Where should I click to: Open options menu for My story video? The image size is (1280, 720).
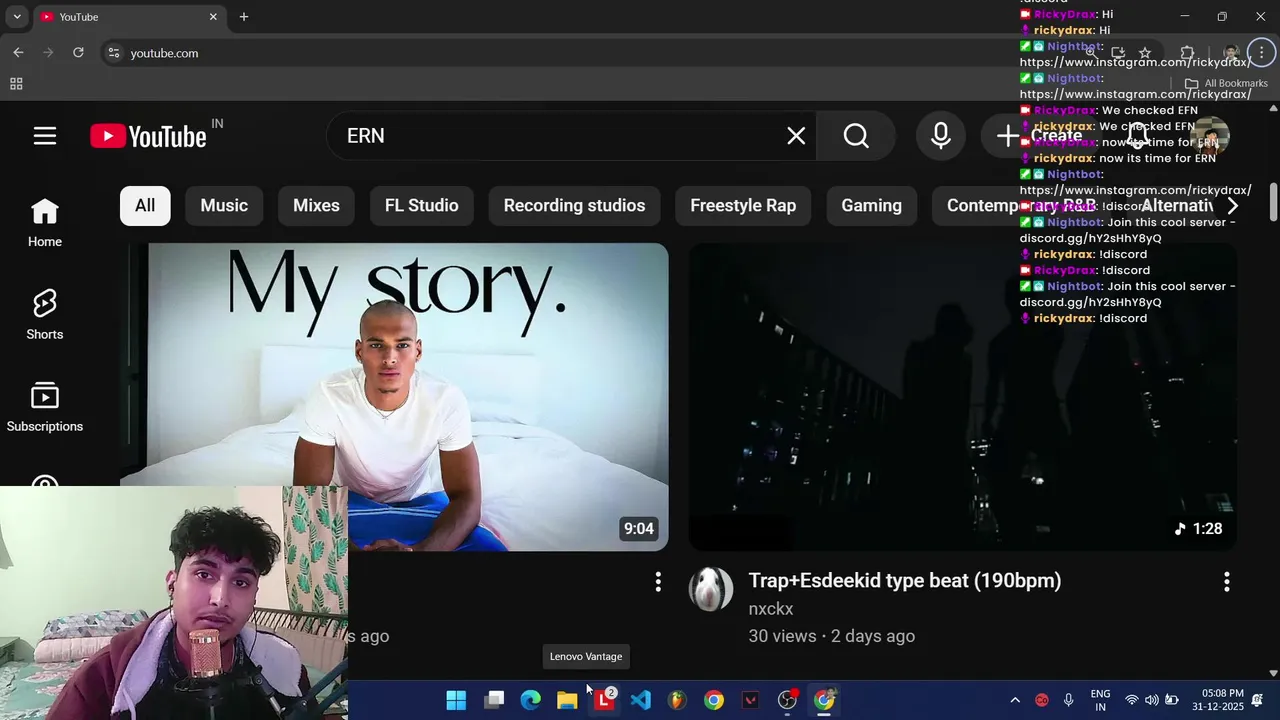[658, 582]
